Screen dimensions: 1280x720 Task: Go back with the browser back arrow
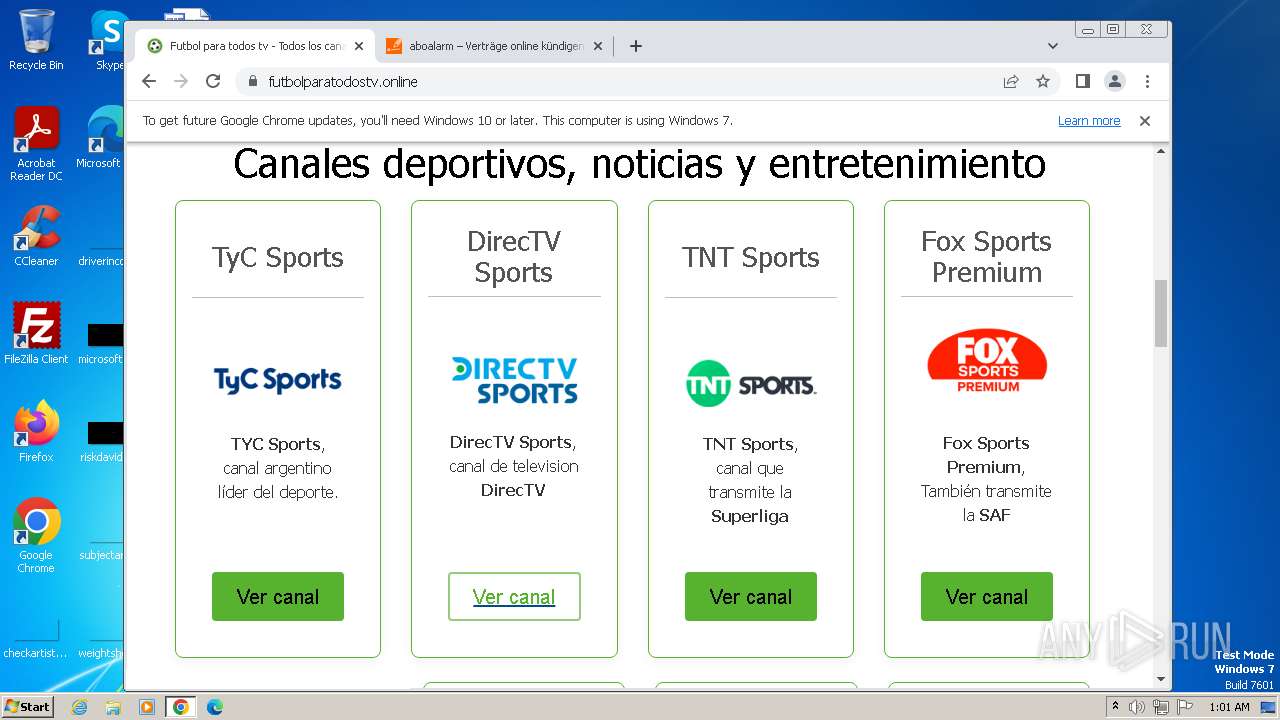coord(149,81)
